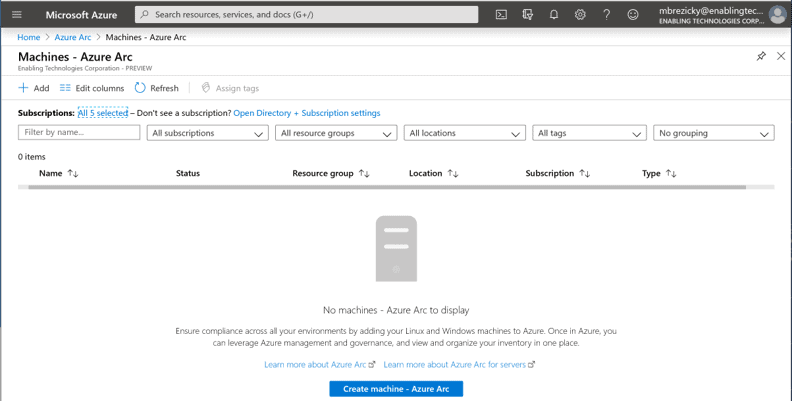Refresh the machines list

[157, 88]
